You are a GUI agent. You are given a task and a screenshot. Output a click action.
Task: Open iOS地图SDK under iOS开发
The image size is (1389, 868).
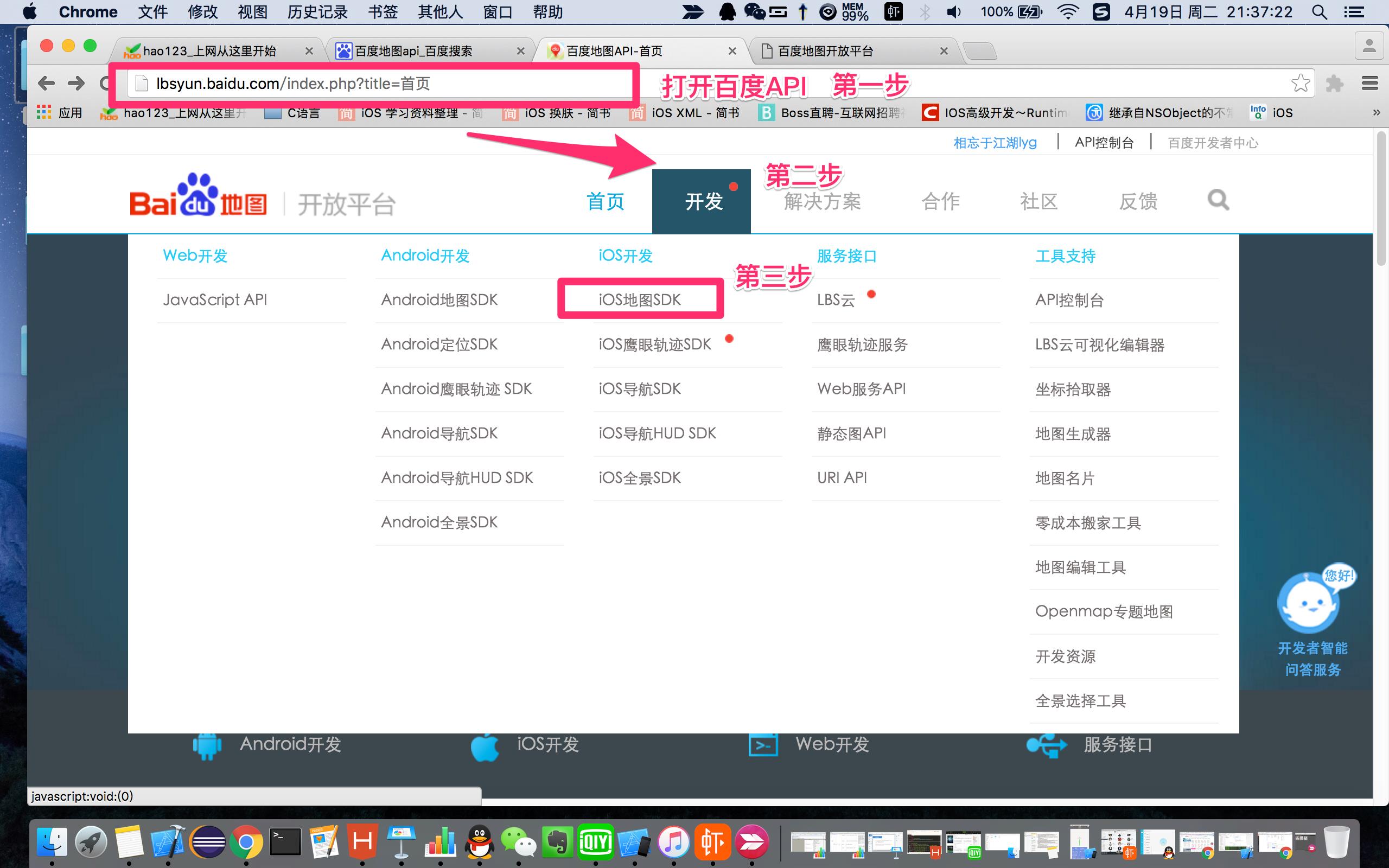tap(639, 299)
